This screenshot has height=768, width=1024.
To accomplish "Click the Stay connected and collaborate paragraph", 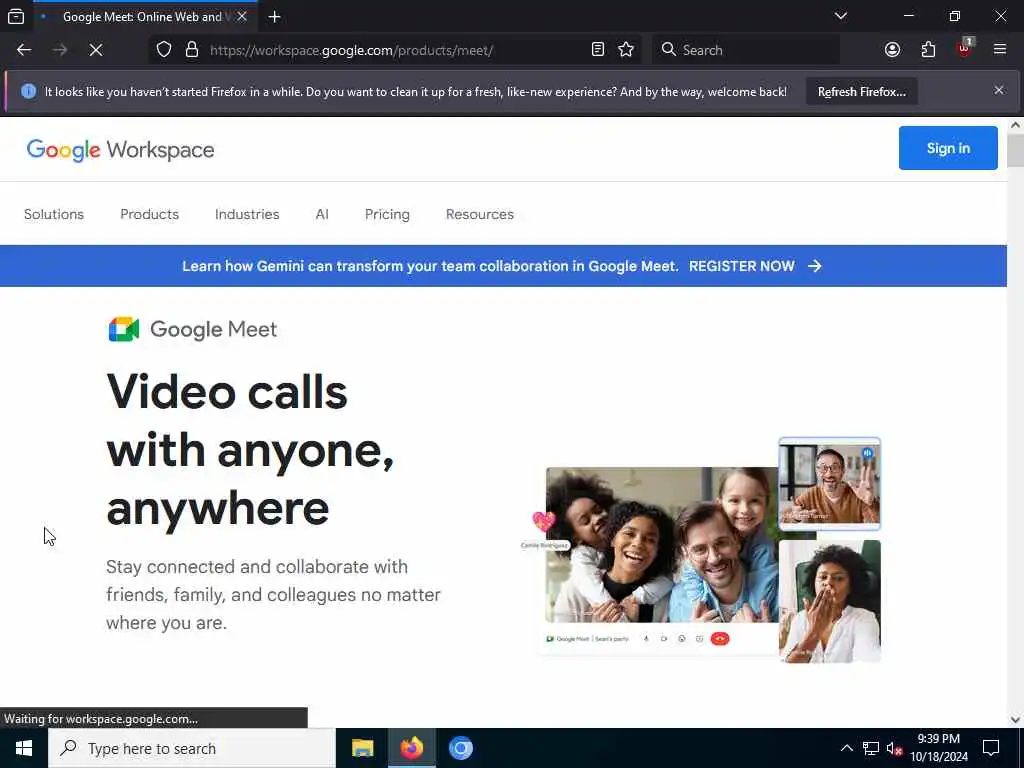I will coord(273,594).
